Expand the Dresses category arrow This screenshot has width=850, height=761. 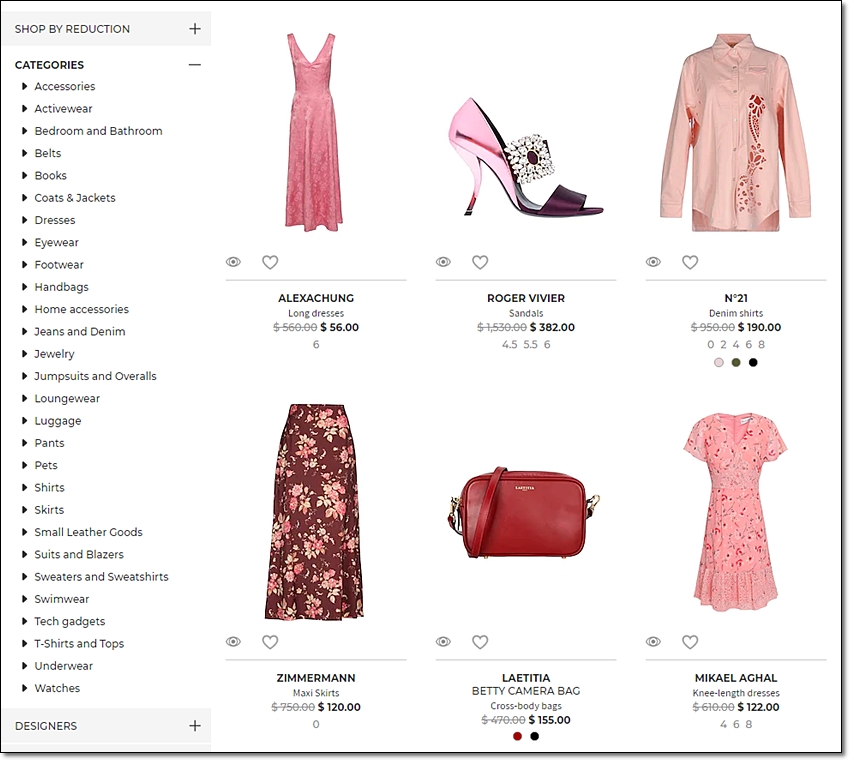(24, 220)
